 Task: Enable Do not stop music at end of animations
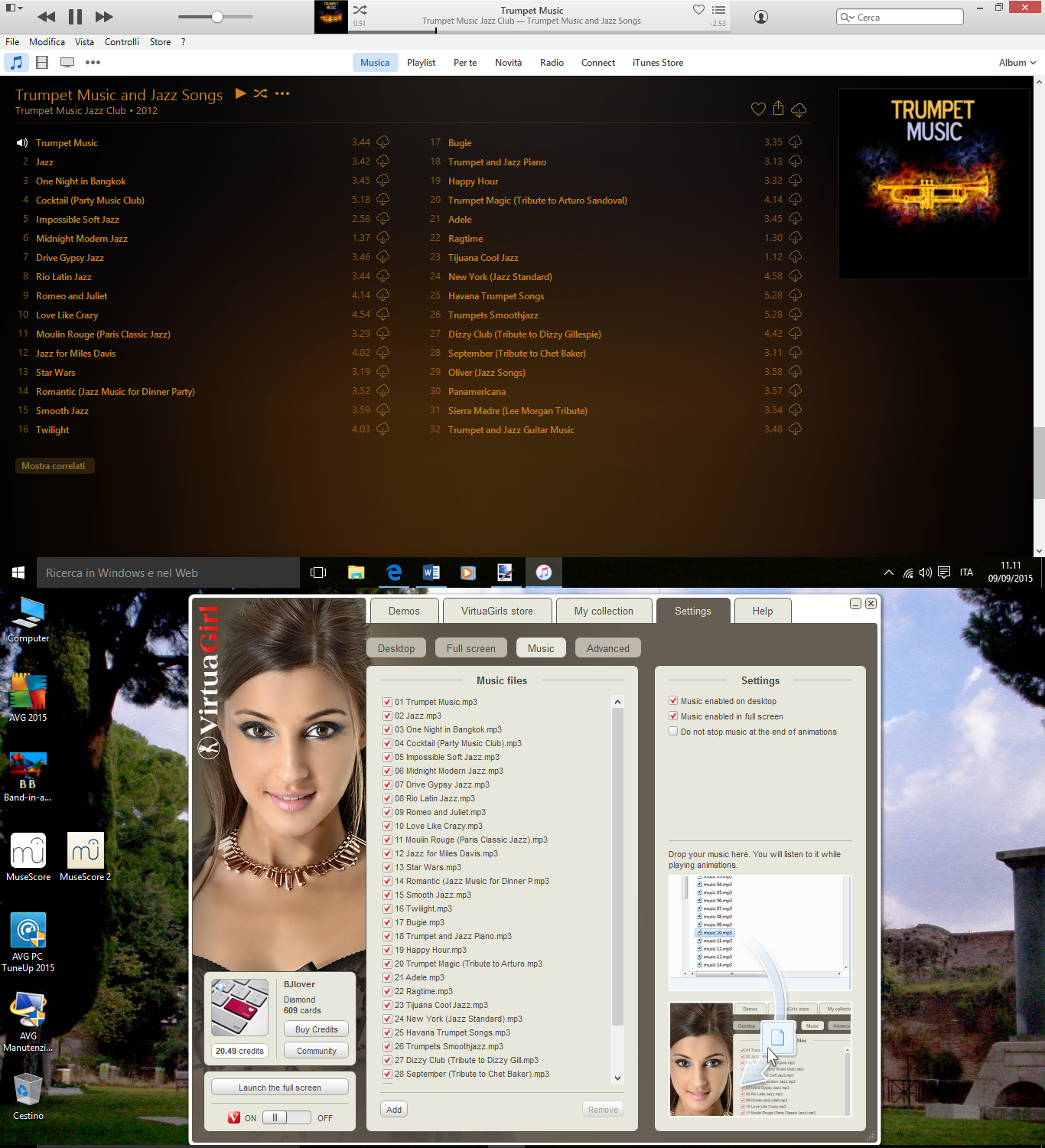point(673,731)
